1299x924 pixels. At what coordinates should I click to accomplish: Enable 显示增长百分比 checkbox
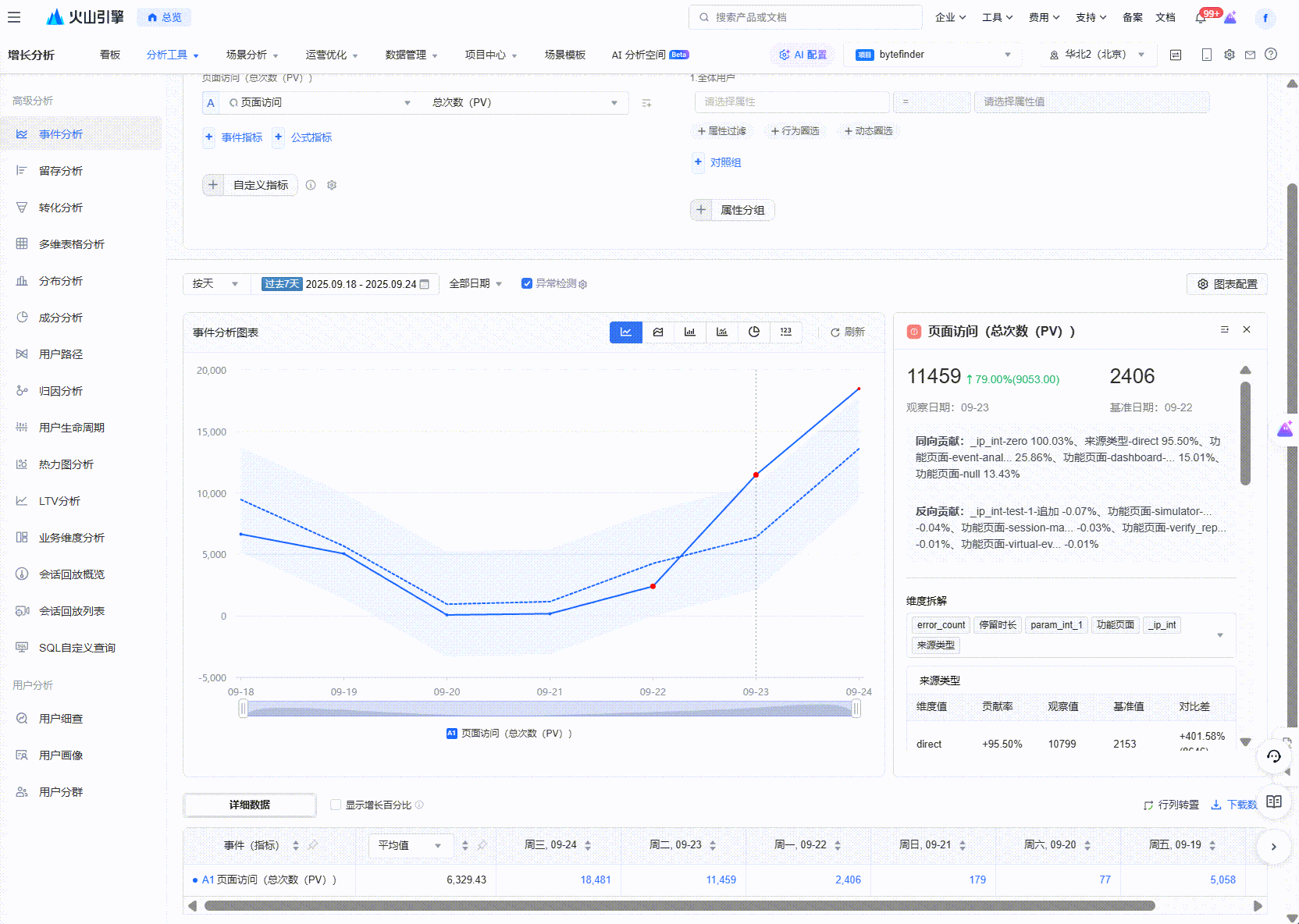(x=336, y=805)
